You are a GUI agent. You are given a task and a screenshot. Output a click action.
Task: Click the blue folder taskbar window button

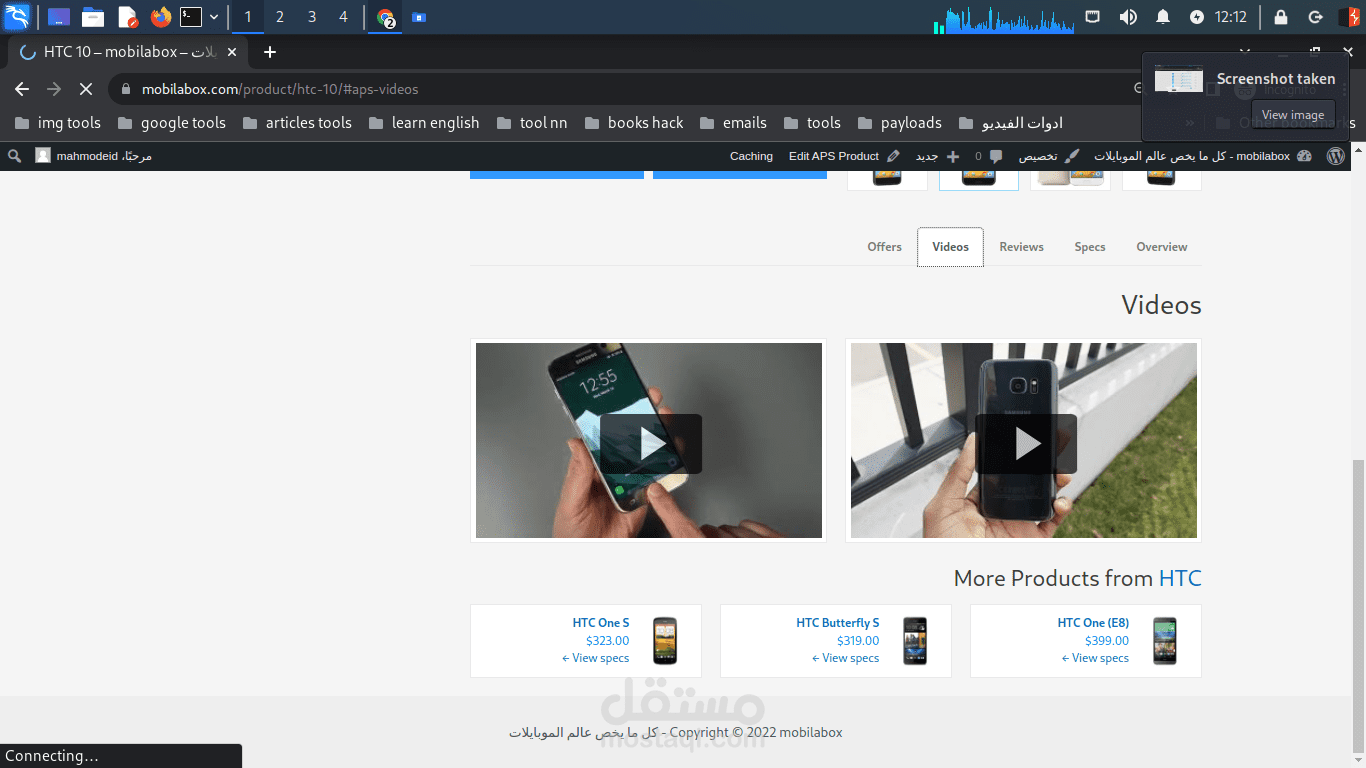click(419, 17)
